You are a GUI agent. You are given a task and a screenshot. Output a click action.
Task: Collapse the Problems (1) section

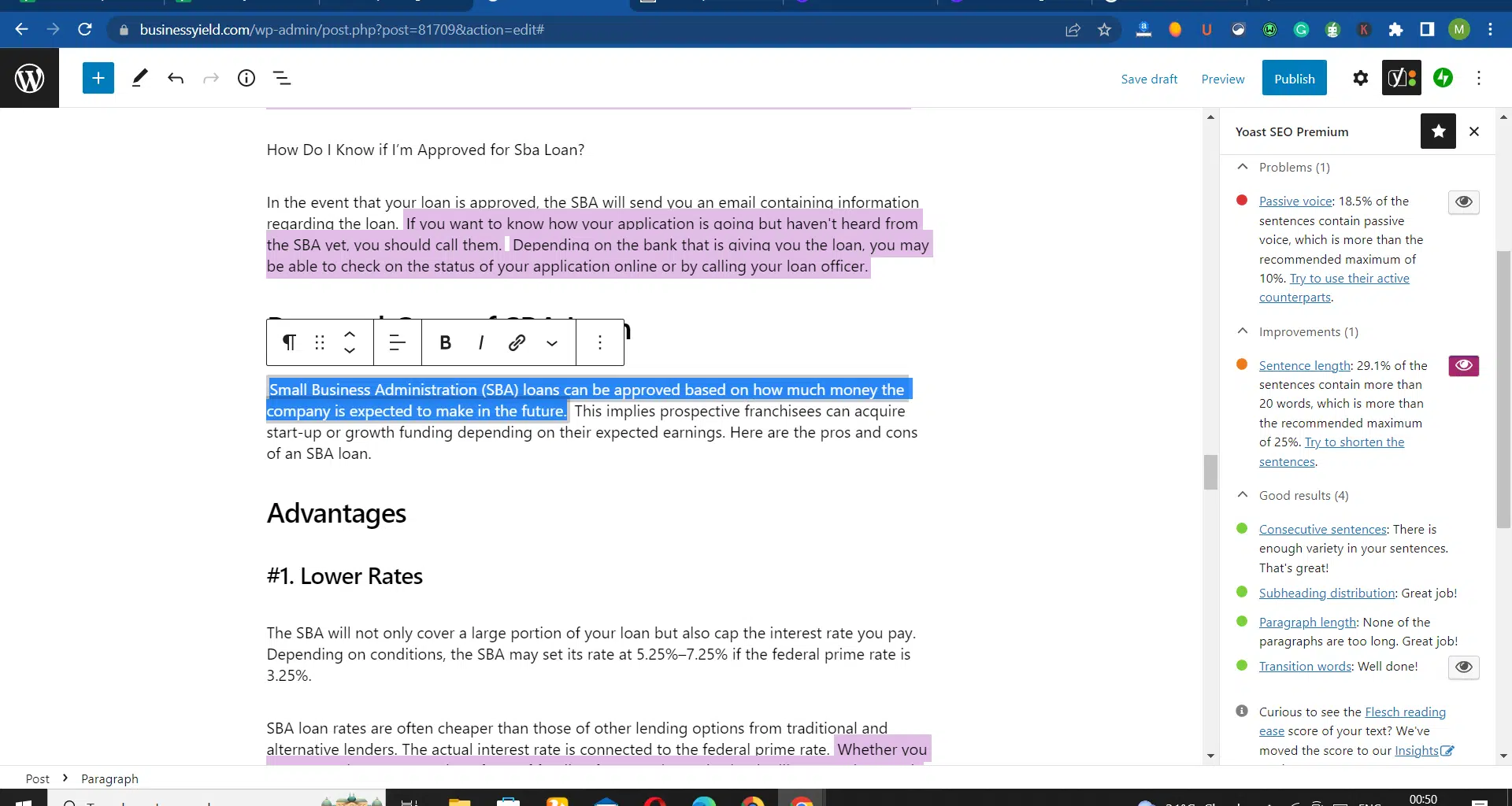pos(1243,167)
